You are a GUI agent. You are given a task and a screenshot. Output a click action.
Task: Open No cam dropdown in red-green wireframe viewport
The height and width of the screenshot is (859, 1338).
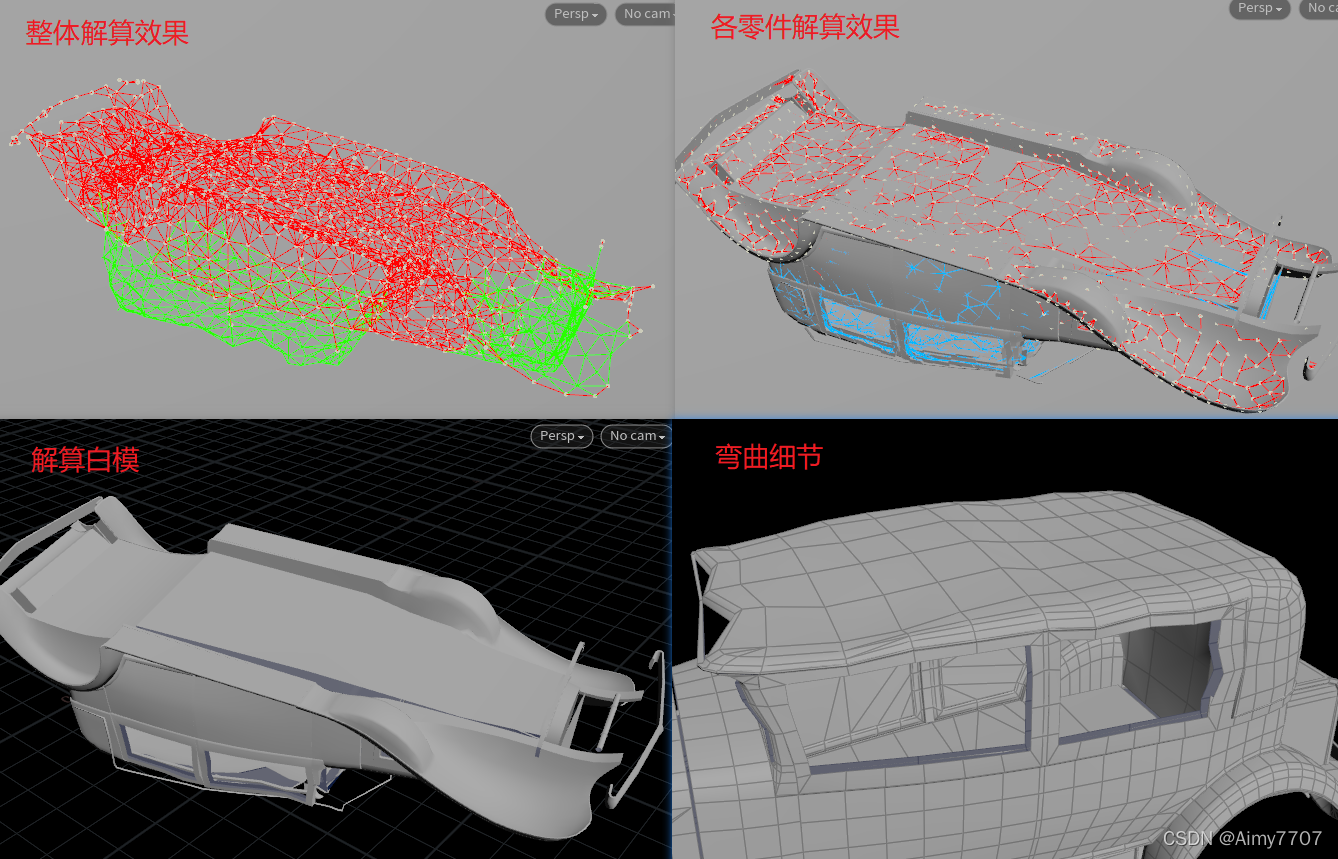[x=645, y=14]
